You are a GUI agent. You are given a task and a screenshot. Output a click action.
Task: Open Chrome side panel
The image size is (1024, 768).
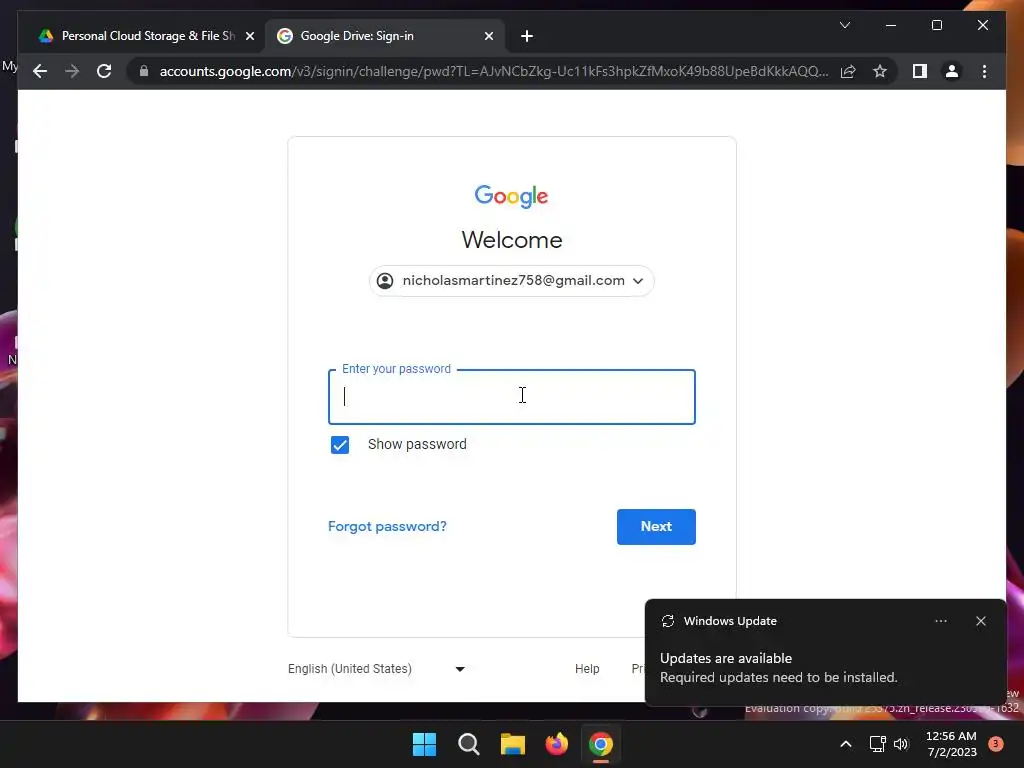[920, 71]
